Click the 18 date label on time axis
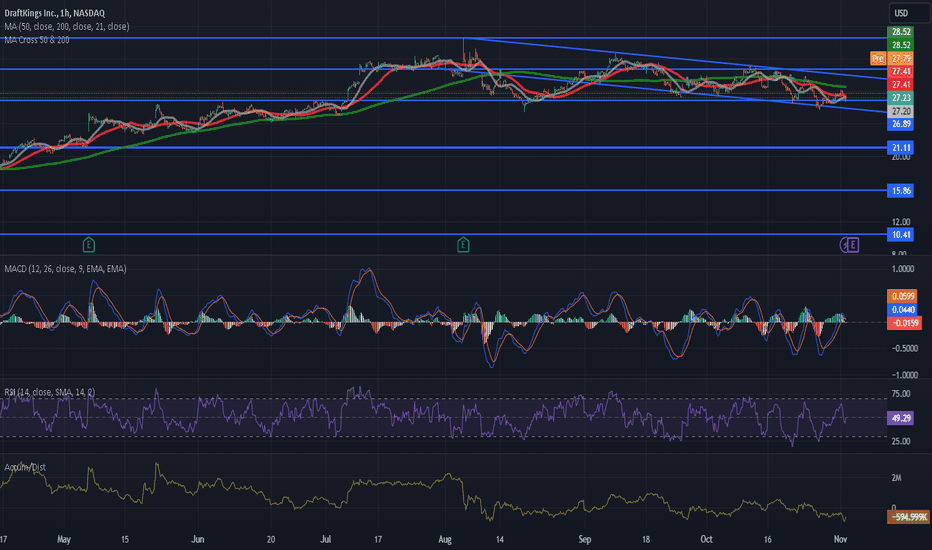The height and width of the screenshot is (550, 932). coord(646,539)
